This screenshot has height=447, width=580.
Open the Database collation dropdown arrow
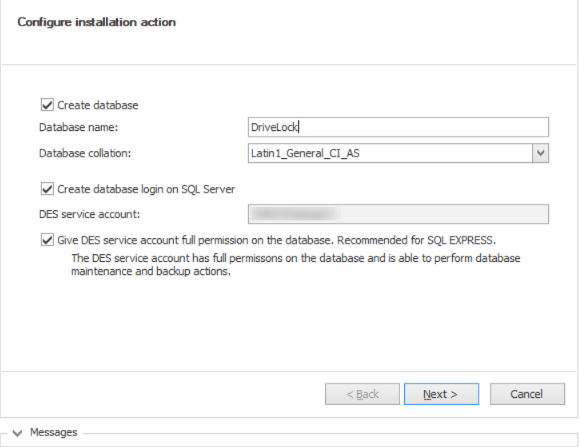click(x=540, y=153)
